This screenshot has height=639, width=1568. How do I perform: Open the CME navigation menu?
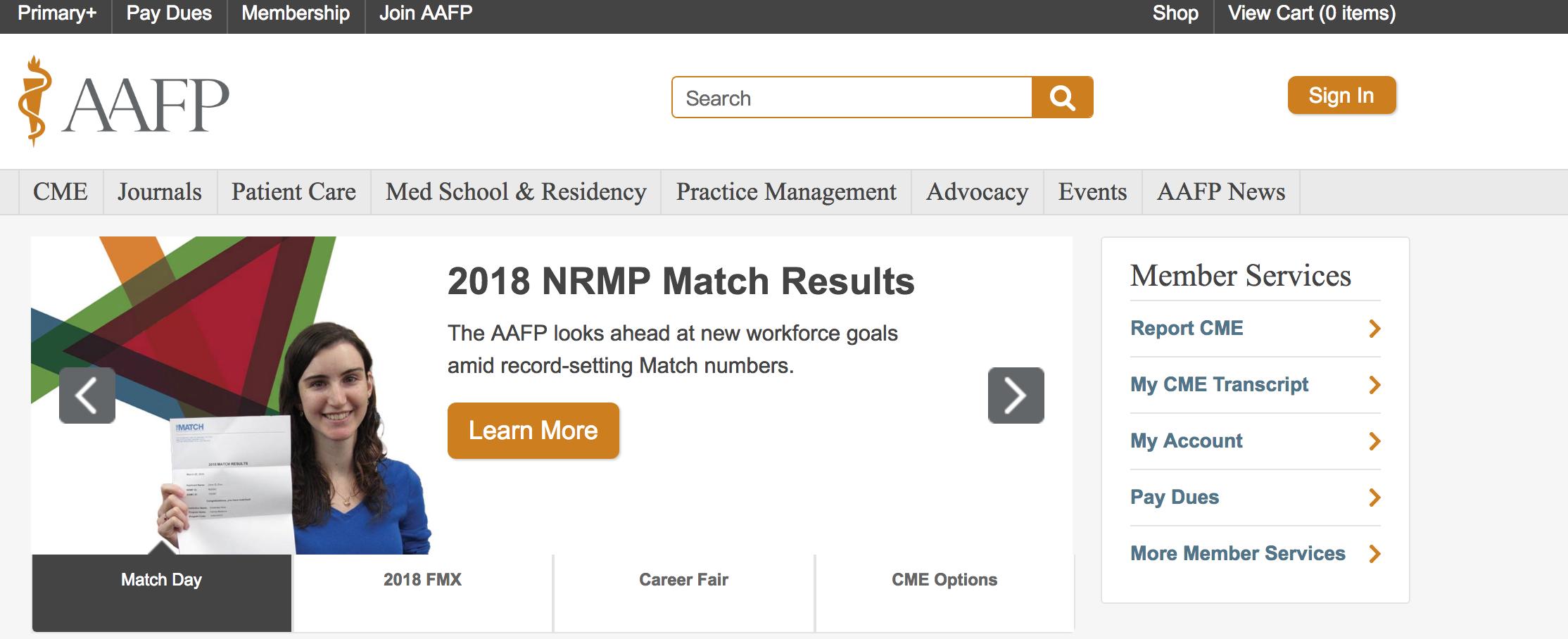61,192
